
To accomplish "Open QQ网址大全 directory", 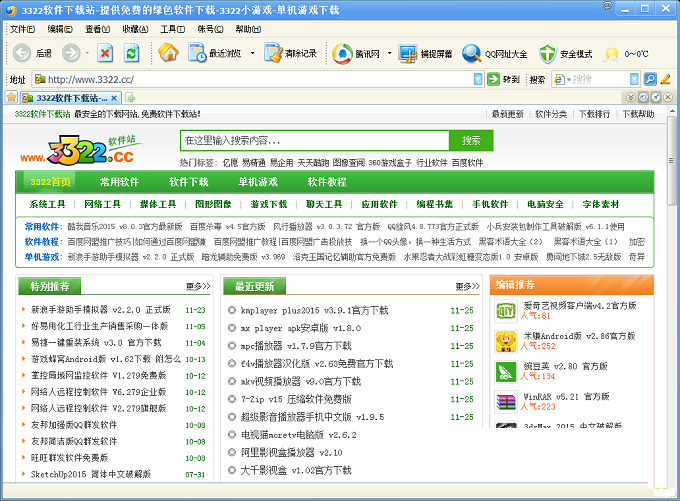I will pyautogui.click(x=494, y=53).
